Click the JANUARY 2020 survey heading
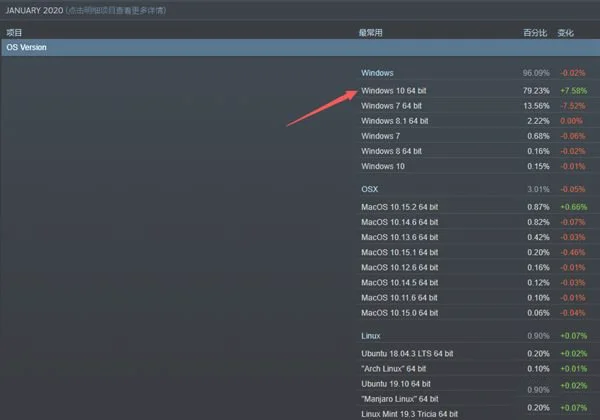 [x=34, y=10]
